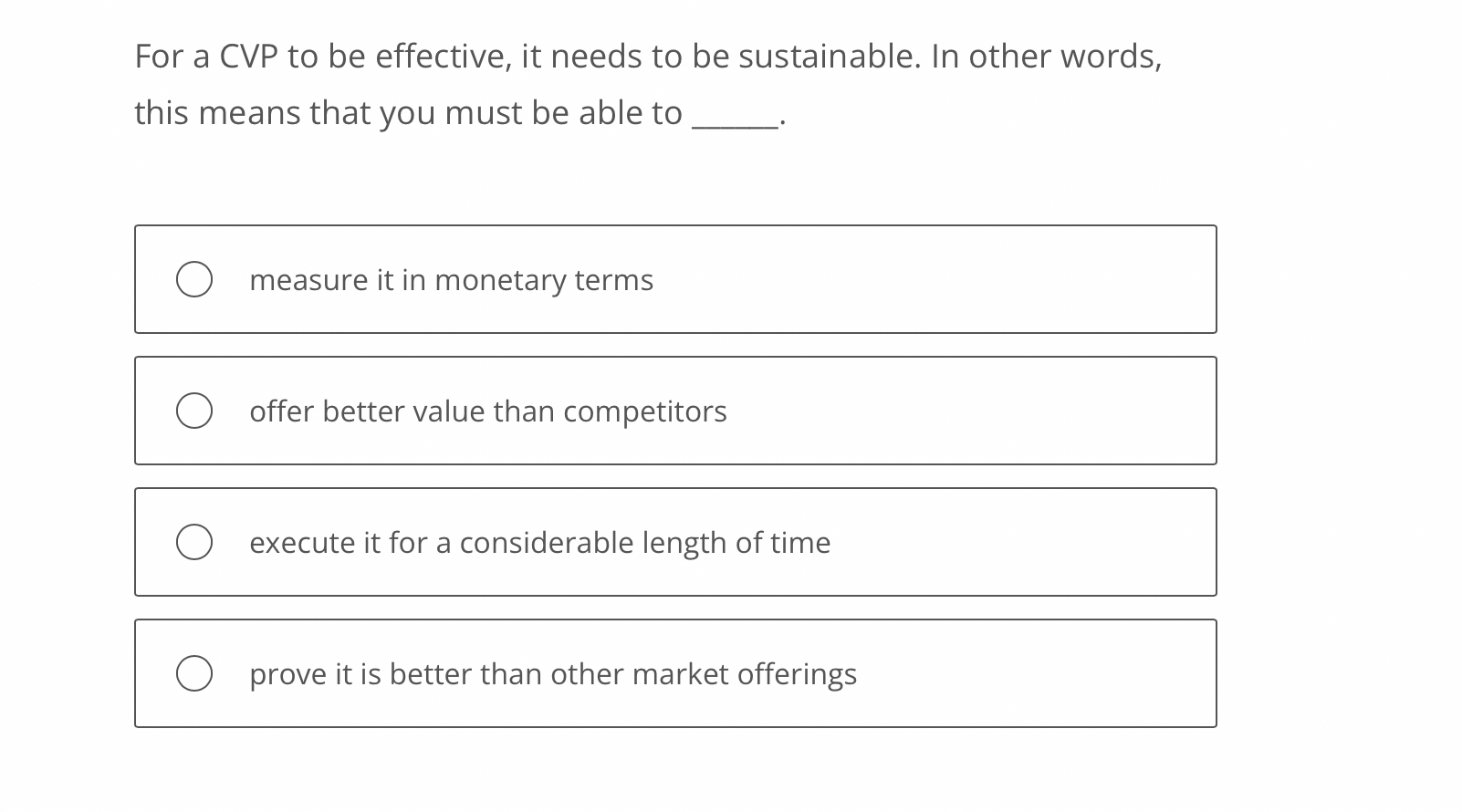This screenshot has height=812, width=1462.
Task: Click the answer text 'measure it in monetary terms'
Action: pos(451,280)
